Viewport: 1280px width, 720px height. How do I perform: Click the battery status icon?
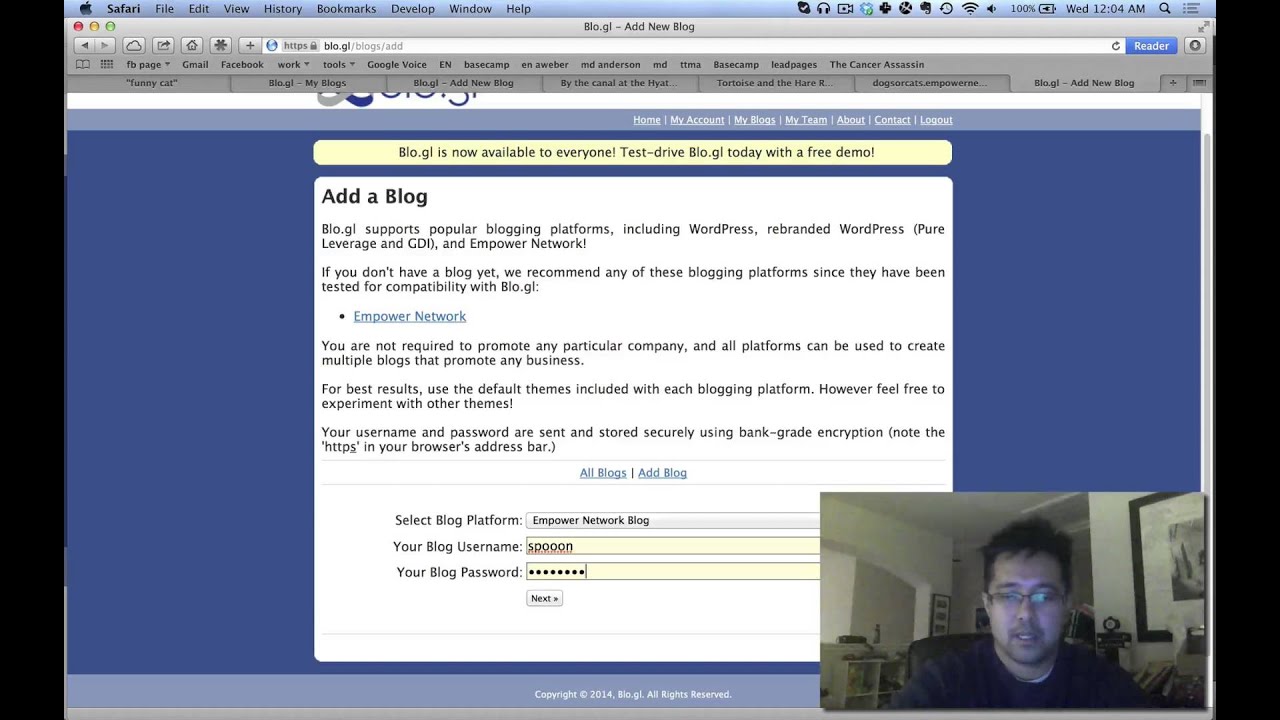pyautogui.click(x=1048, y=9)
